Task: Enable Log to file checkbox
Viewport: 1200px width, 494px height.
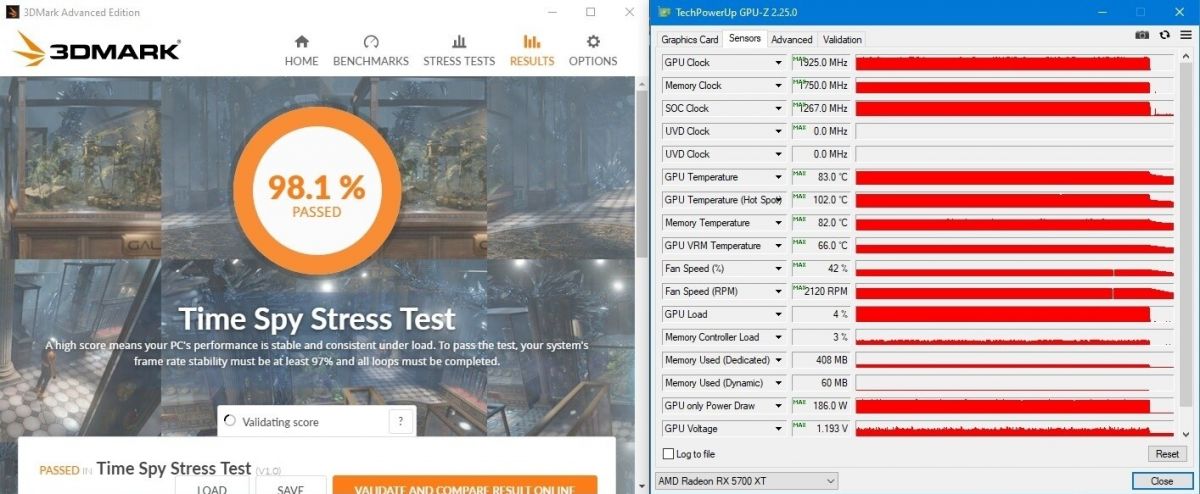Action: [x=668, y=454]
